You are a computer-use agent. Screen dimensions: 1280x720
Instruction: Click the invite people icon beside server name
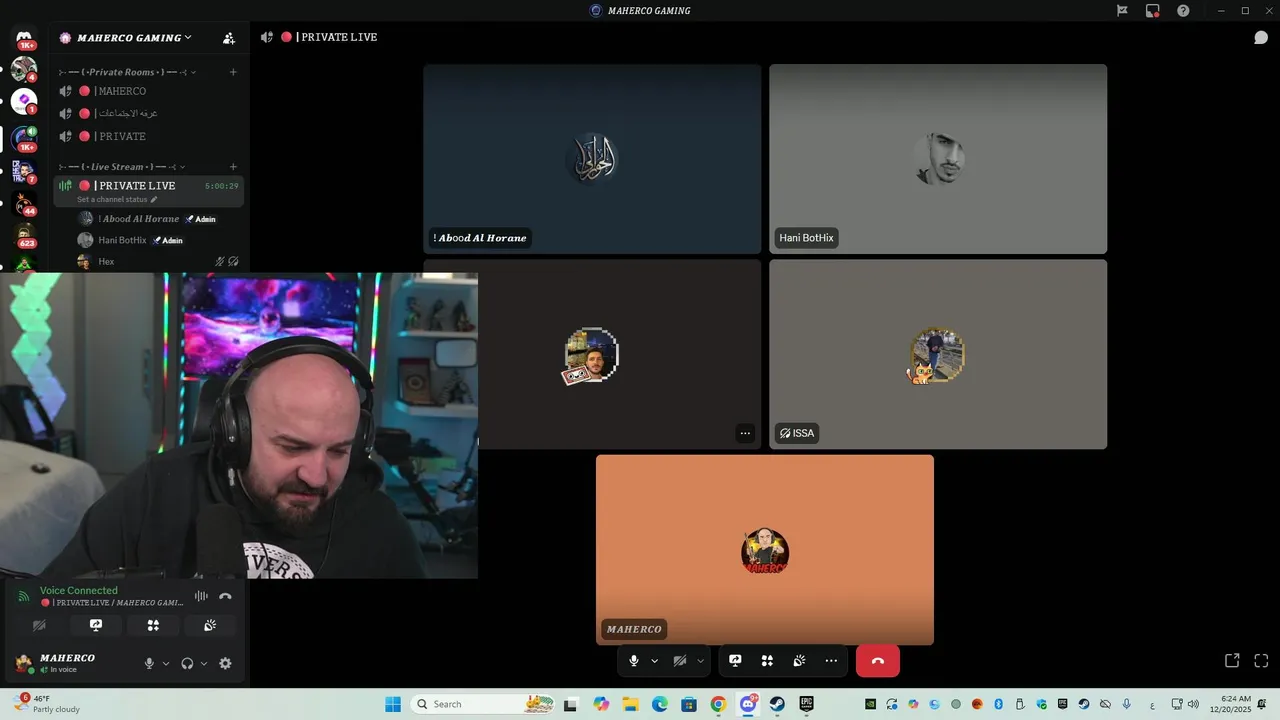(x=229, y=38)
